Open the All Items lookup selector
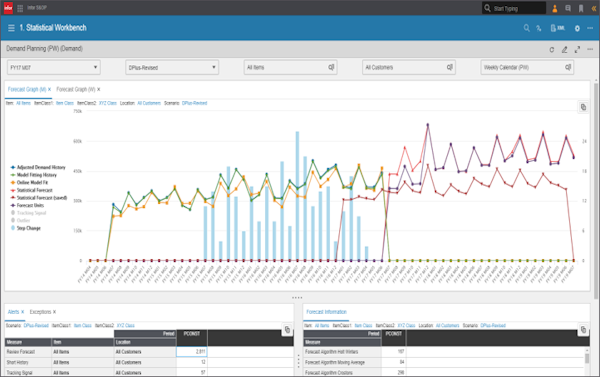 coord(290,67)
